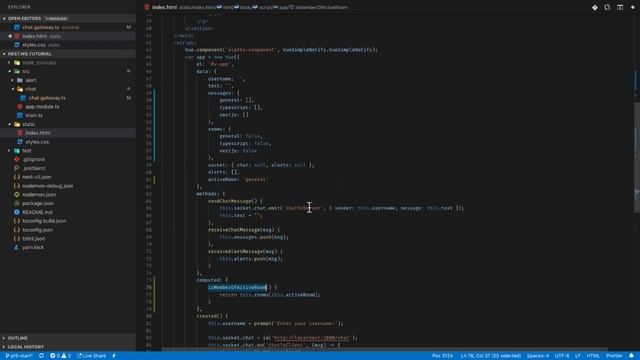Screen dimensions: 640x360
Task: Collapse the chat folder
Action: [x=31, y=89]
